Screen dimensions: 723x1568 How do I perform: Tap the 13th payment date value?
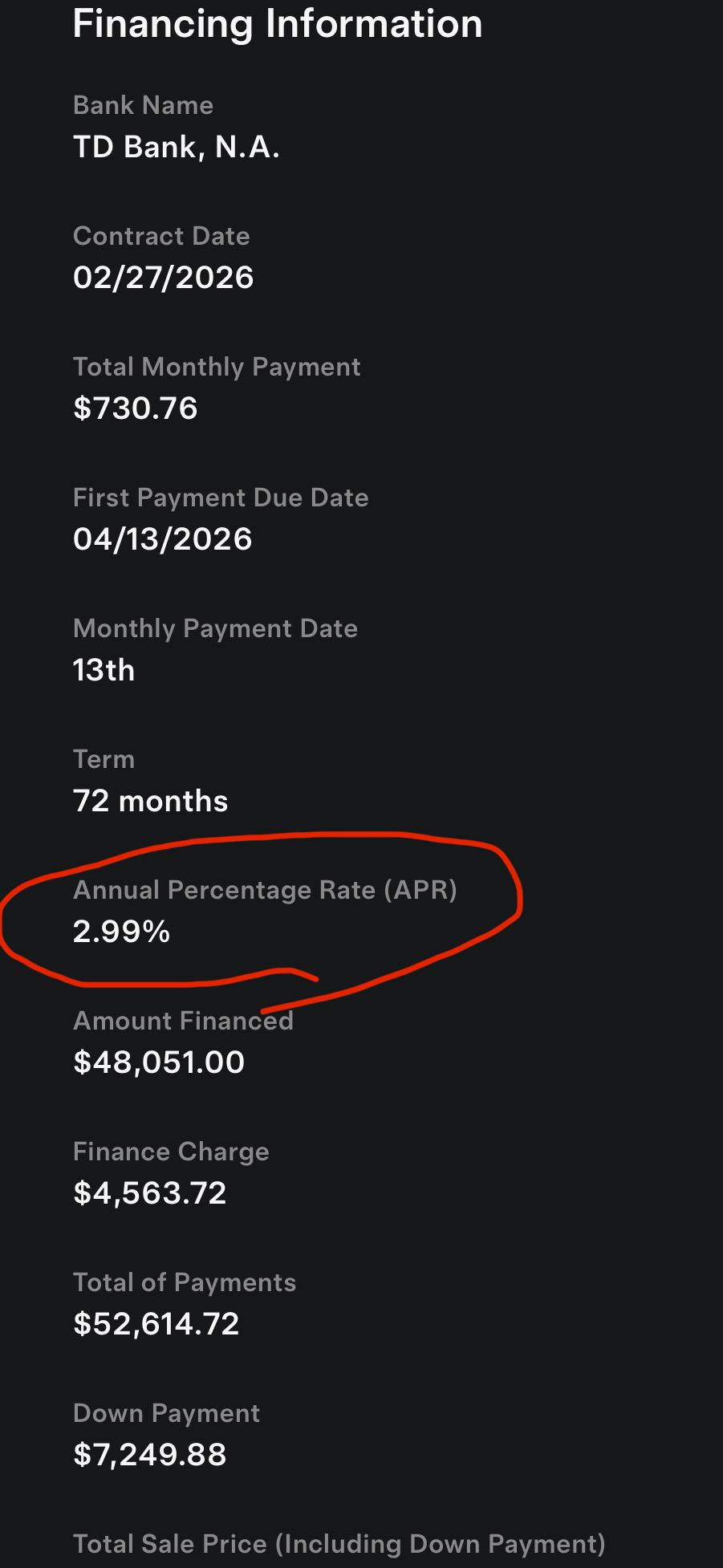click(x=104, y=670)
